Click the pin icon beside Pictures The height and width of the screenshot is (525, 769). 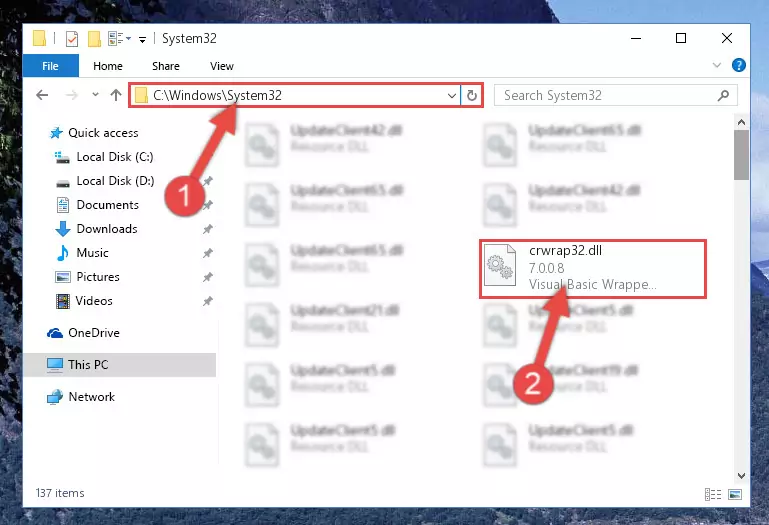coord(208,277)
